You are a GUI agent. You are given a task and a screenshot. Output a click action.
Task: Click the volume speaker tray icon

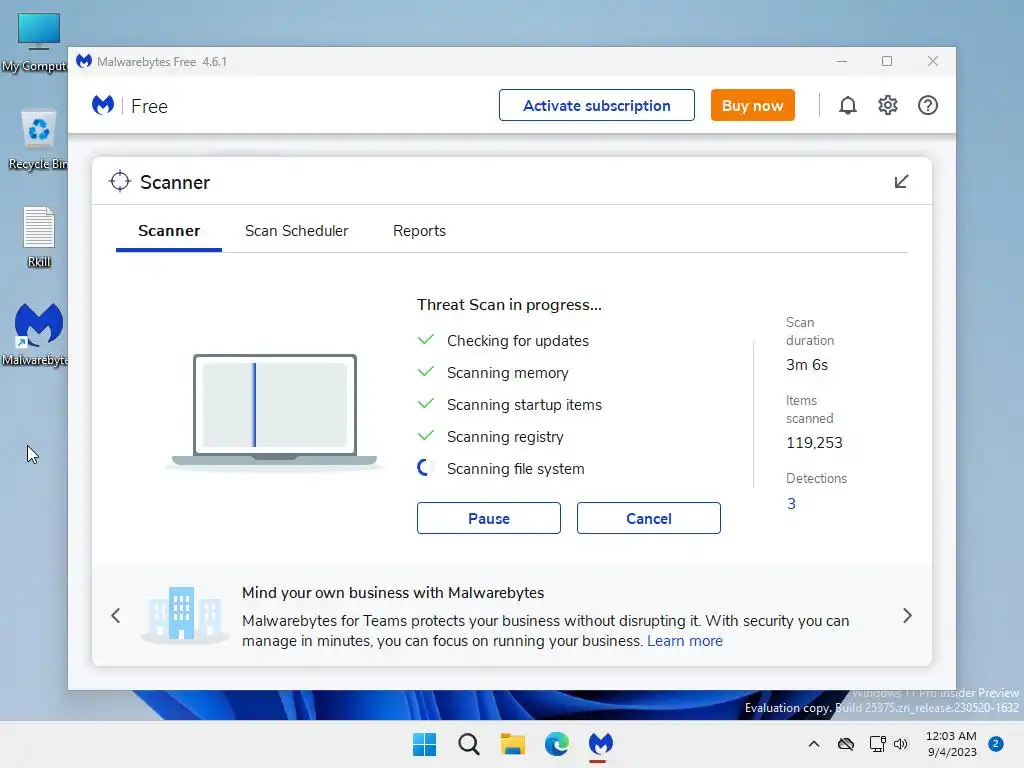click(901, 744)
